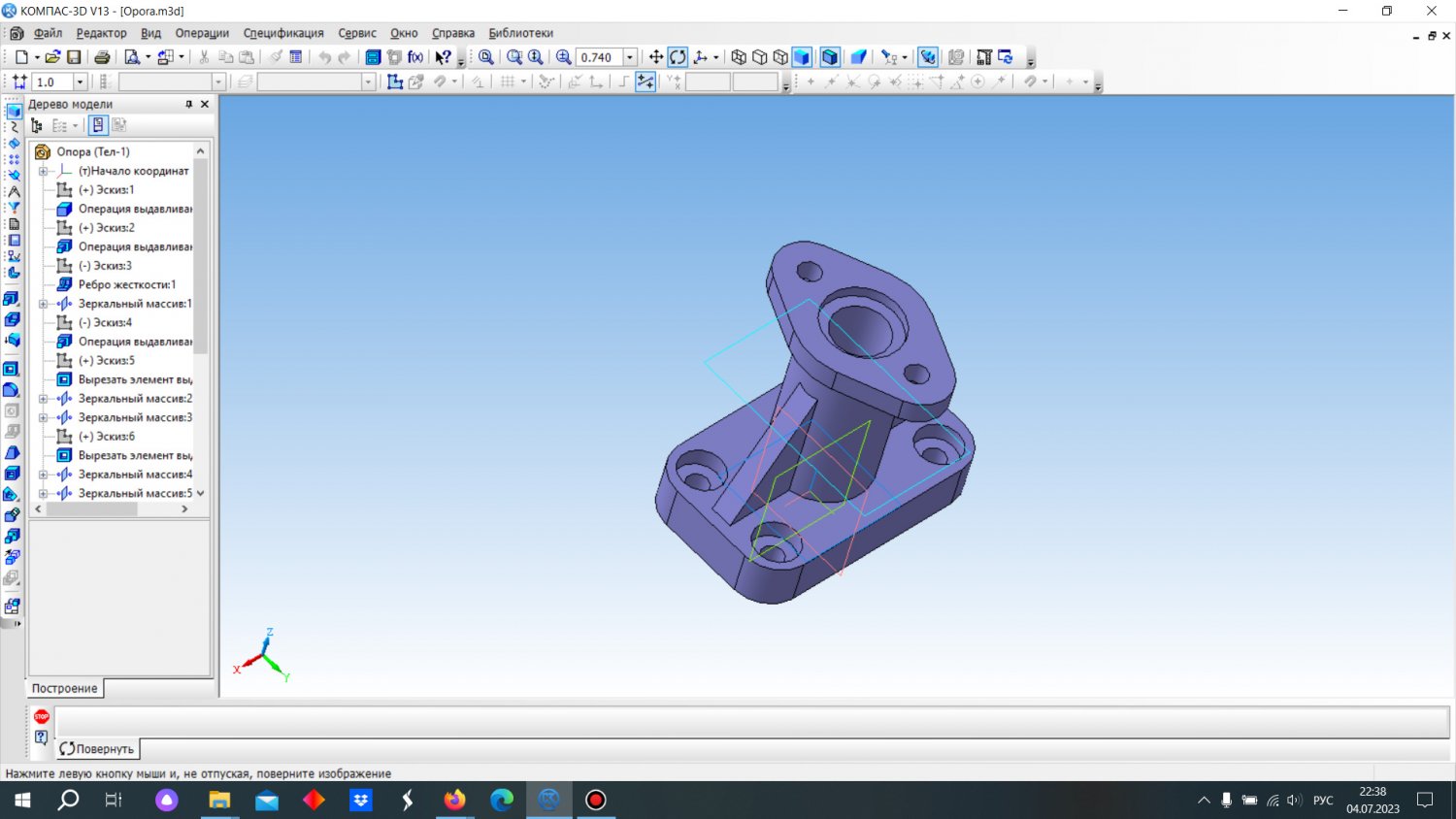
Task: Click the РУС language indicator
Action: (1323, 801)
